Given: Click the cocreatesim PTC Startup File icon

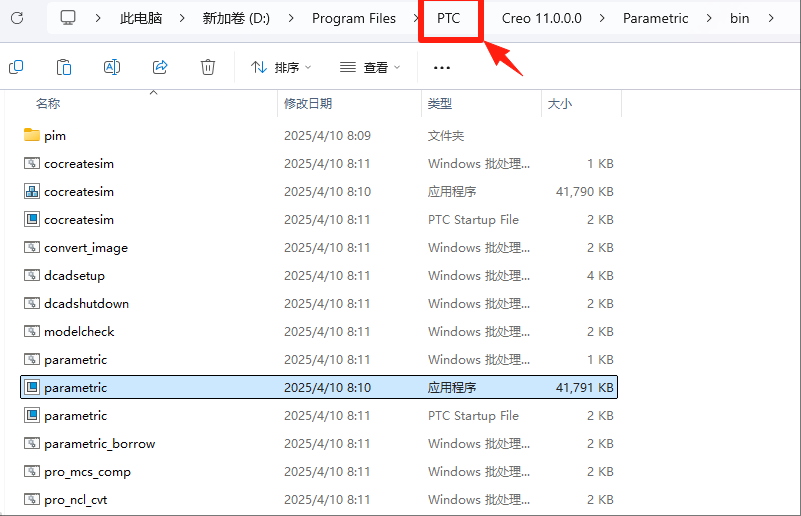Looking at the screenshot, I should point(32,219).
